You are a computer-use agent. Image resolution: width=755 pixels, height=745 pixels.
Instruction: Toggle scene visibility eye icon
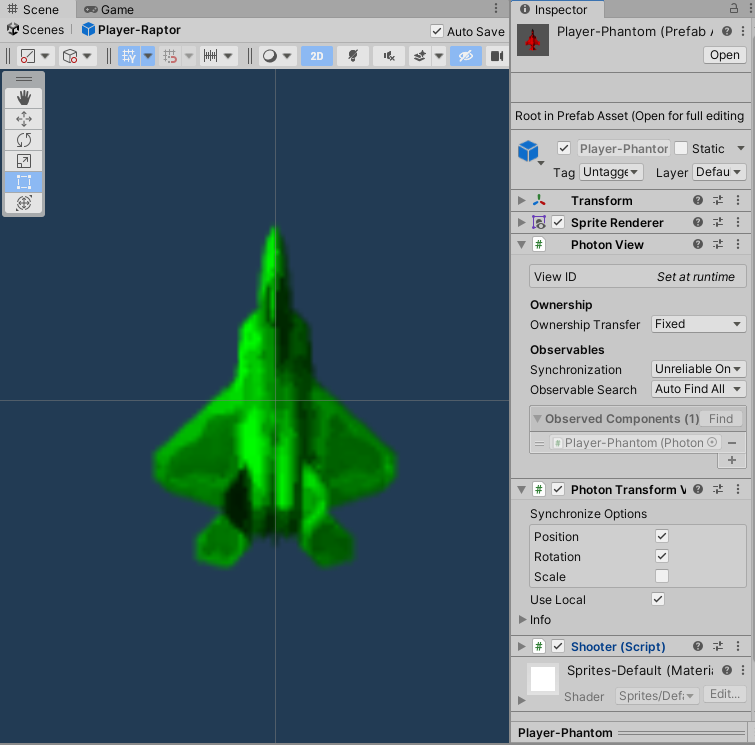466,56
